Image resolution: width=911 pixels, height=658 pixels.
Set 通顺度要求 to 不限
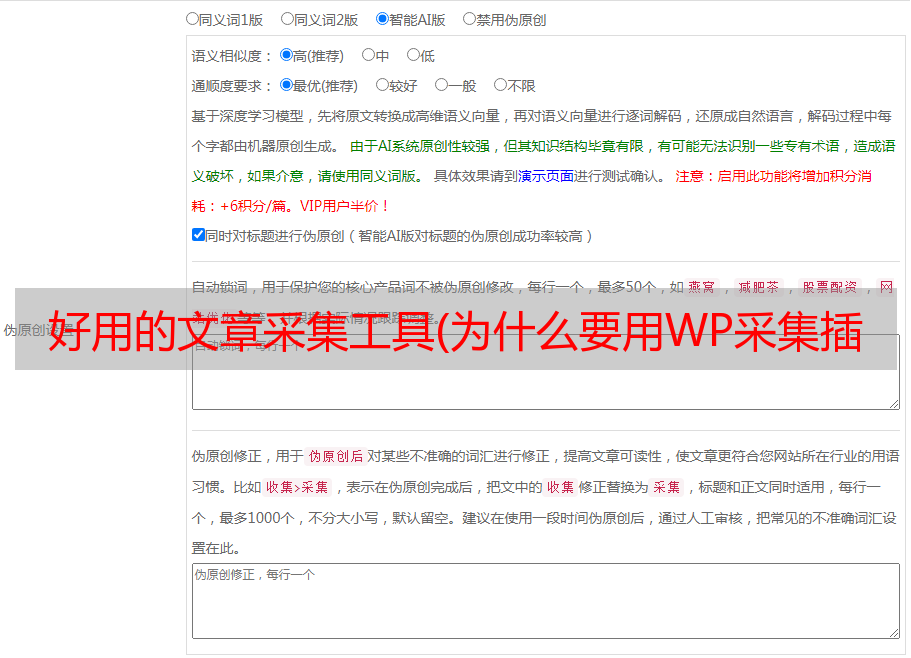point(500,85)
